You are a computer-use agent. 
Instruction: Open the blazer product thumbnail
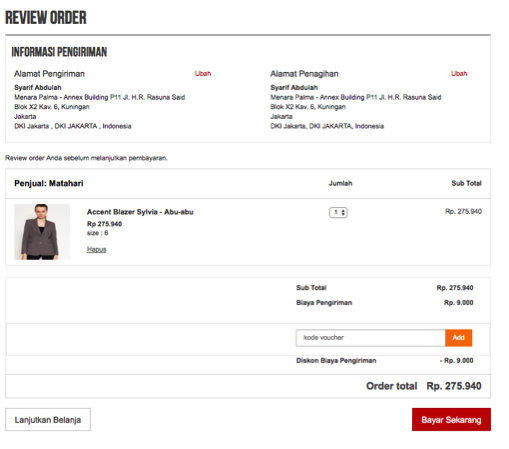tap(42, 232)
